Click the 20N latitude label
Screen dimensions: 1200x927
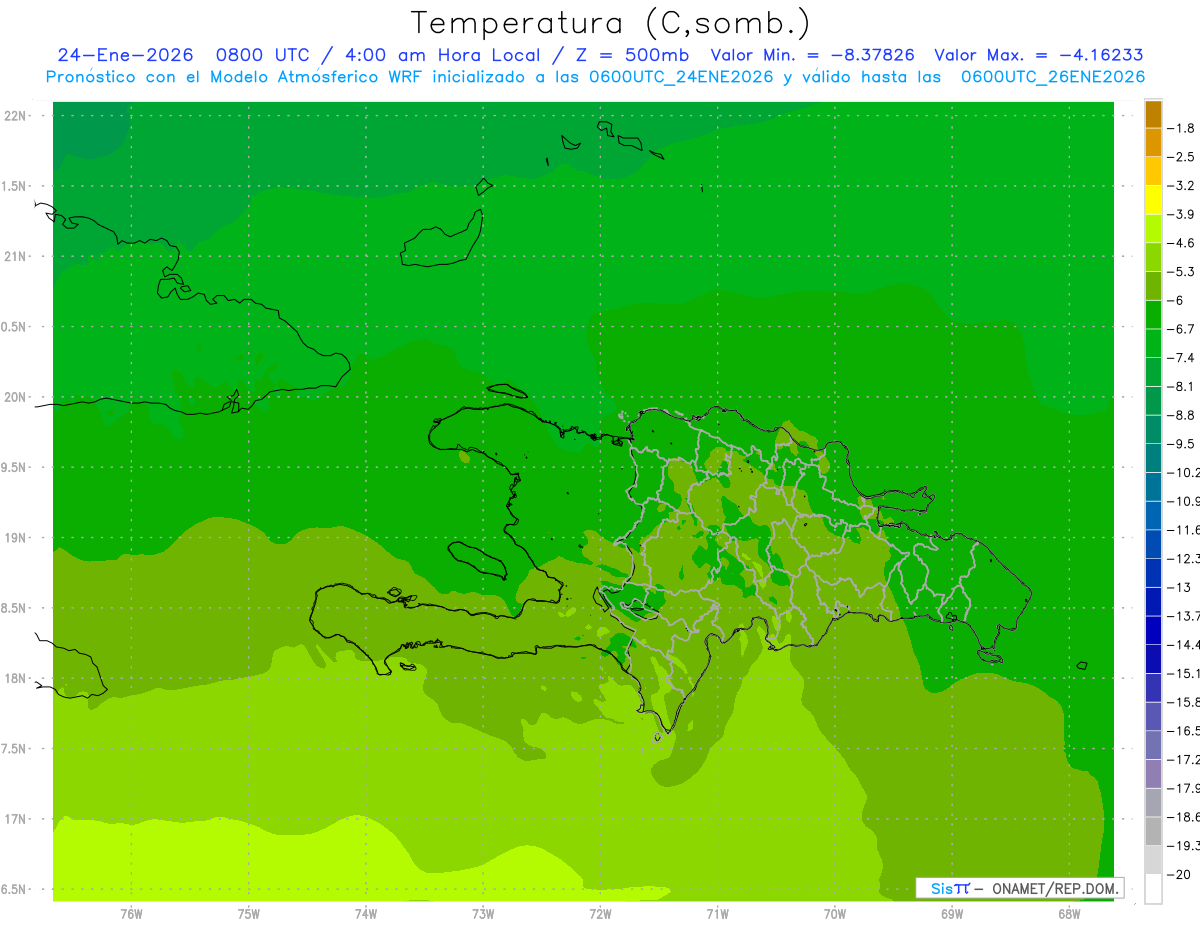[15, 397]
